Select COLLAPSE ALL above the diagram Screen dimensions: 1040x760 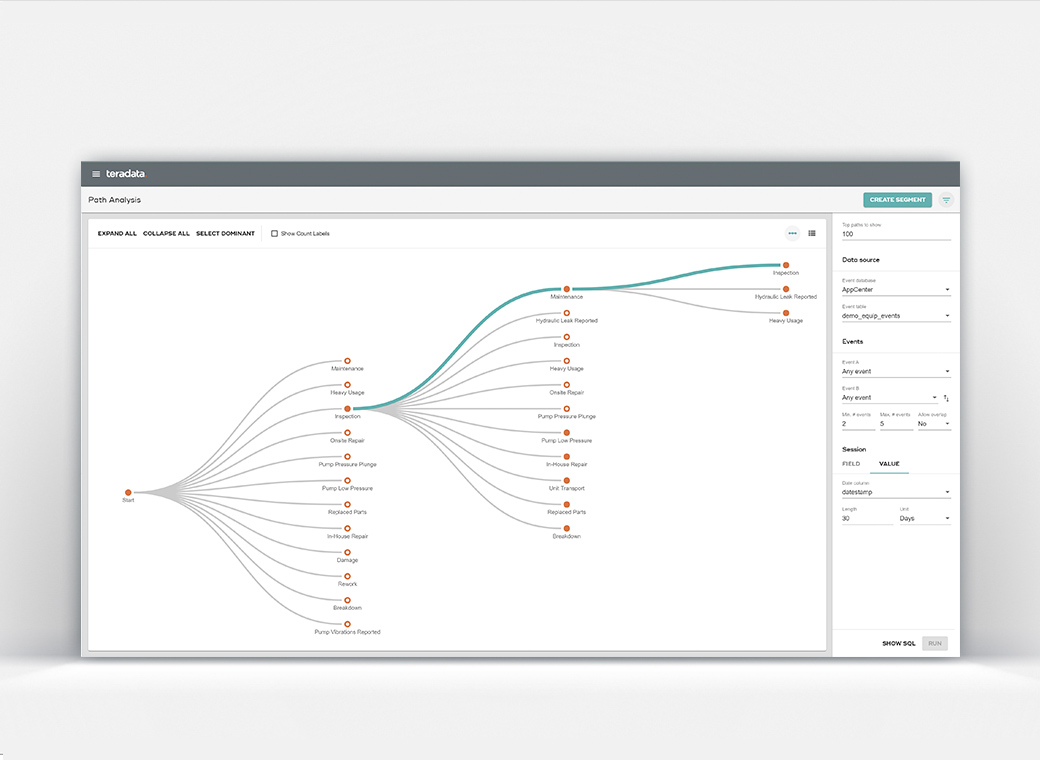[166, 233]
